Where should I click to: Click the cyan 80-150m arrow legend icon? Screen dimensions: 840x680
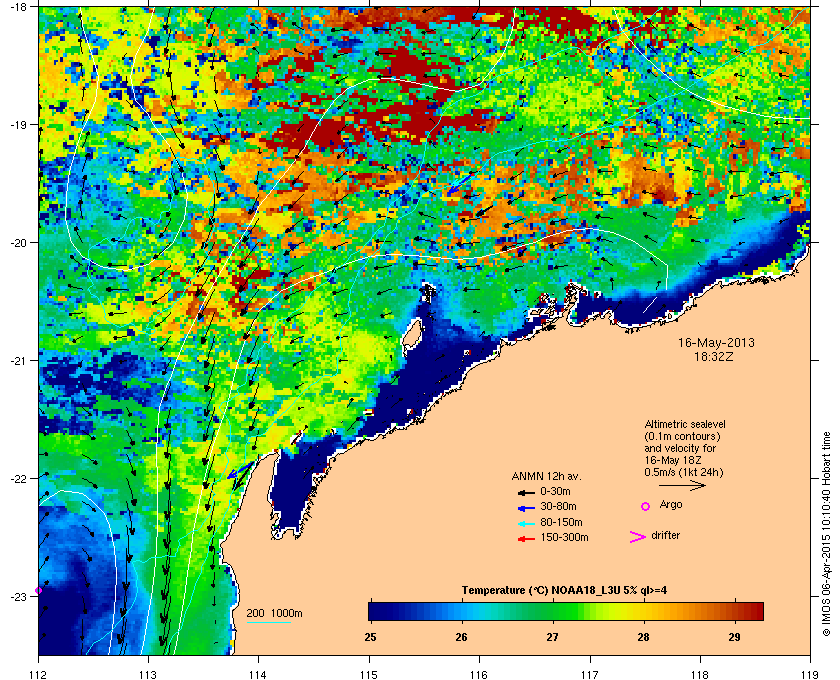point(526,524)
